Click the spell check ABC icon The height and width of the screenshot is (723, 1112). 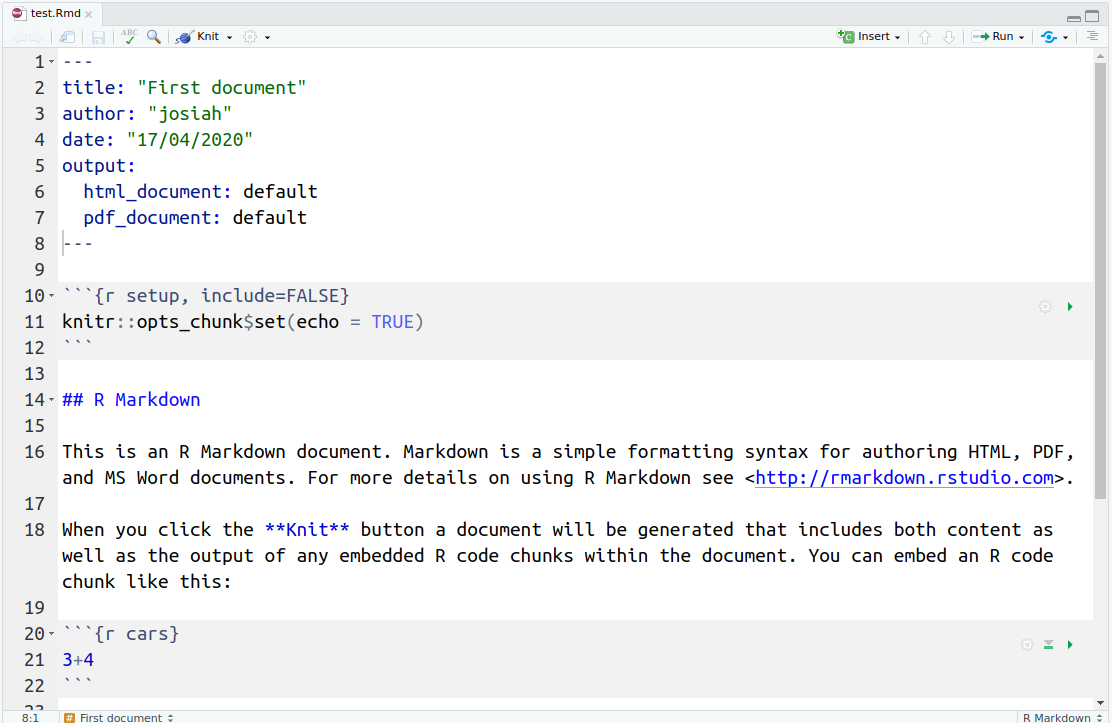point(129,37)
